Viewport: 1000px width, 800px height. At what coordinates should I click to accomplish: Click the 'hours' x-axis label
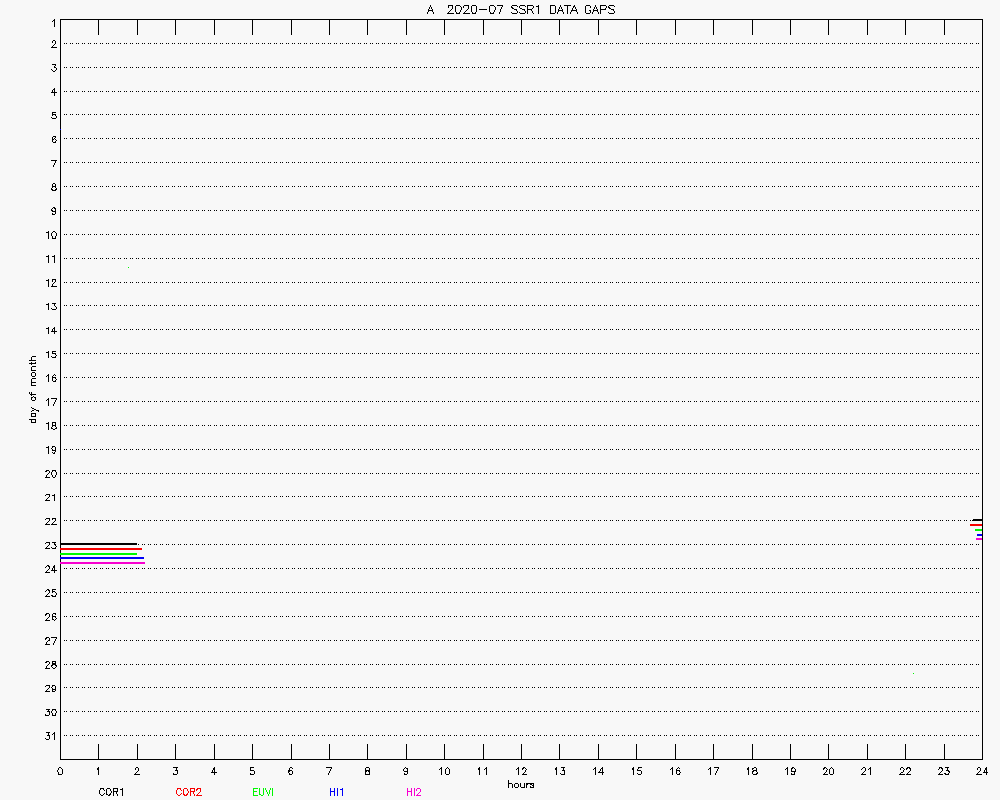point(521,785)
